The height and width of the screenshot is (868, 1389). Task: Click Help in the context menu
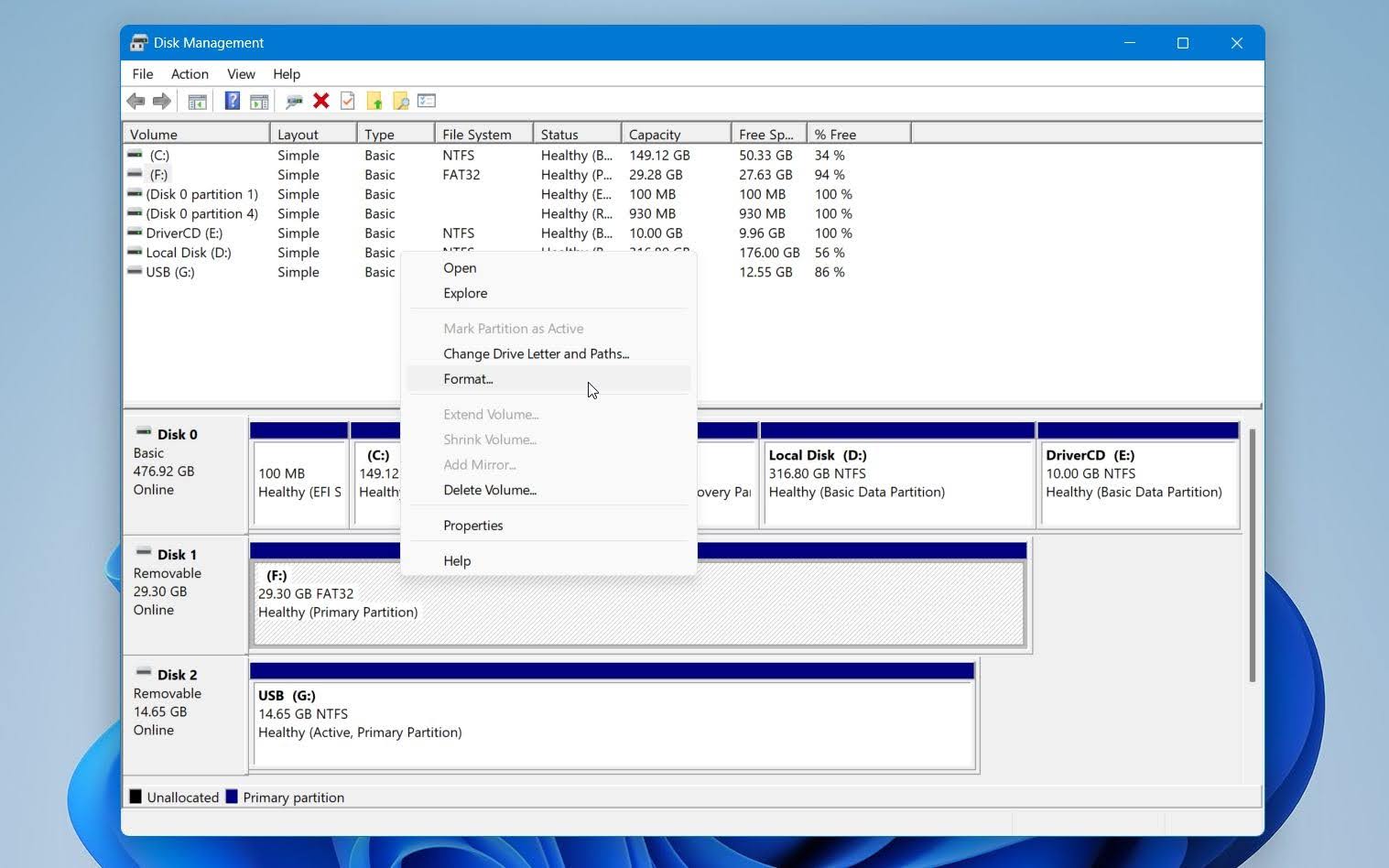pos(548,561)
